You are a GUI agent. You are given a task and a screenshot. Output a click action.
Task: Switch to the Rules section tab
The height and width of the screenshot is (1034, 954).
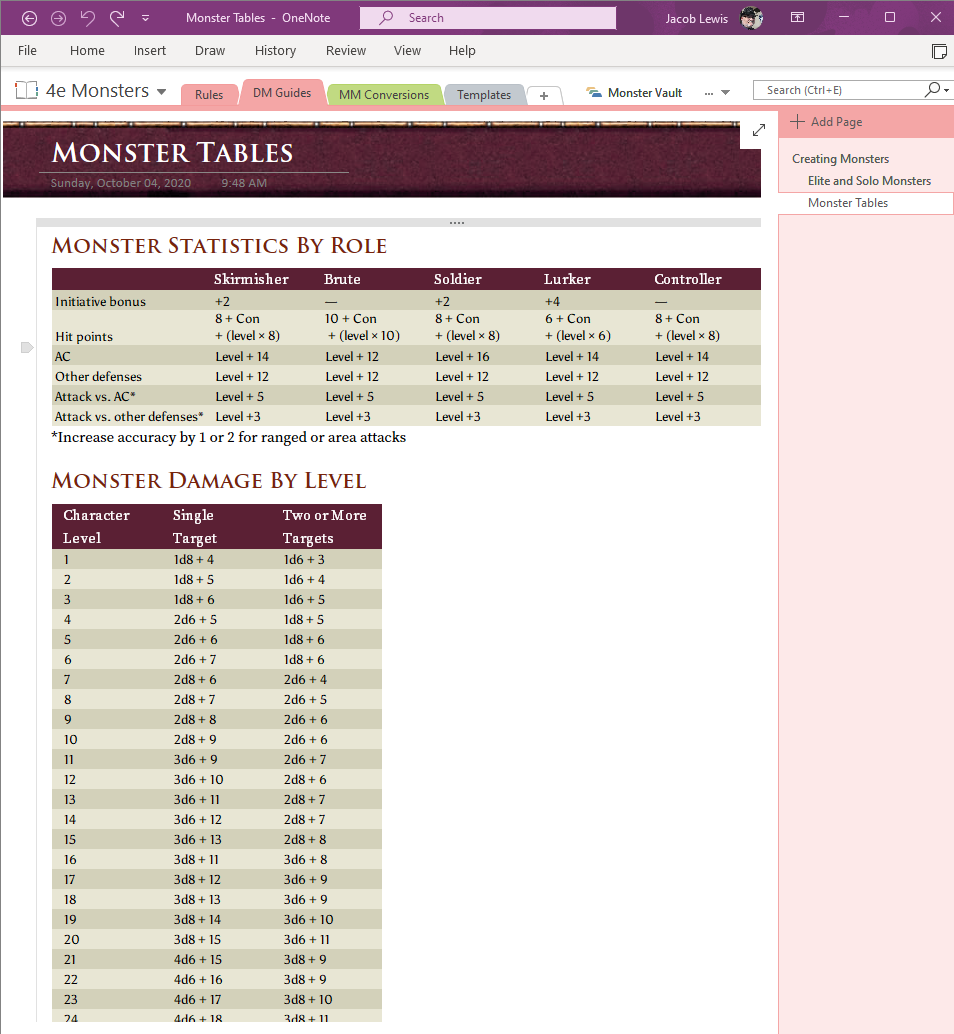click(209, 95)
